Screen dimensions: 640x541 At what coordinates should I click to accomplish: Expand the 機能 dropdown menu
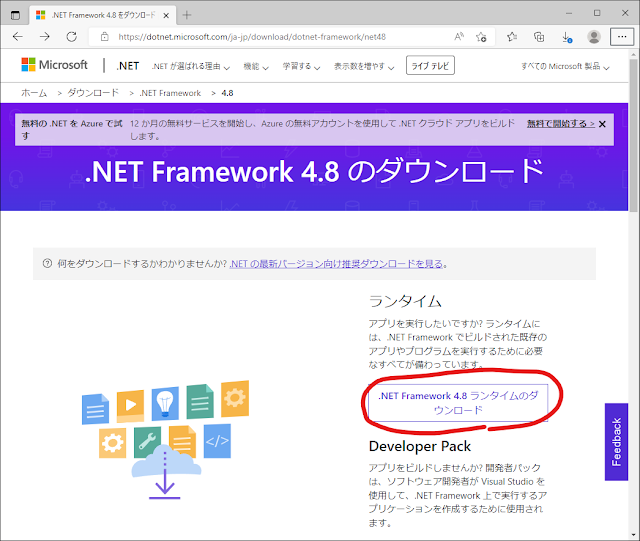(256, 67)
